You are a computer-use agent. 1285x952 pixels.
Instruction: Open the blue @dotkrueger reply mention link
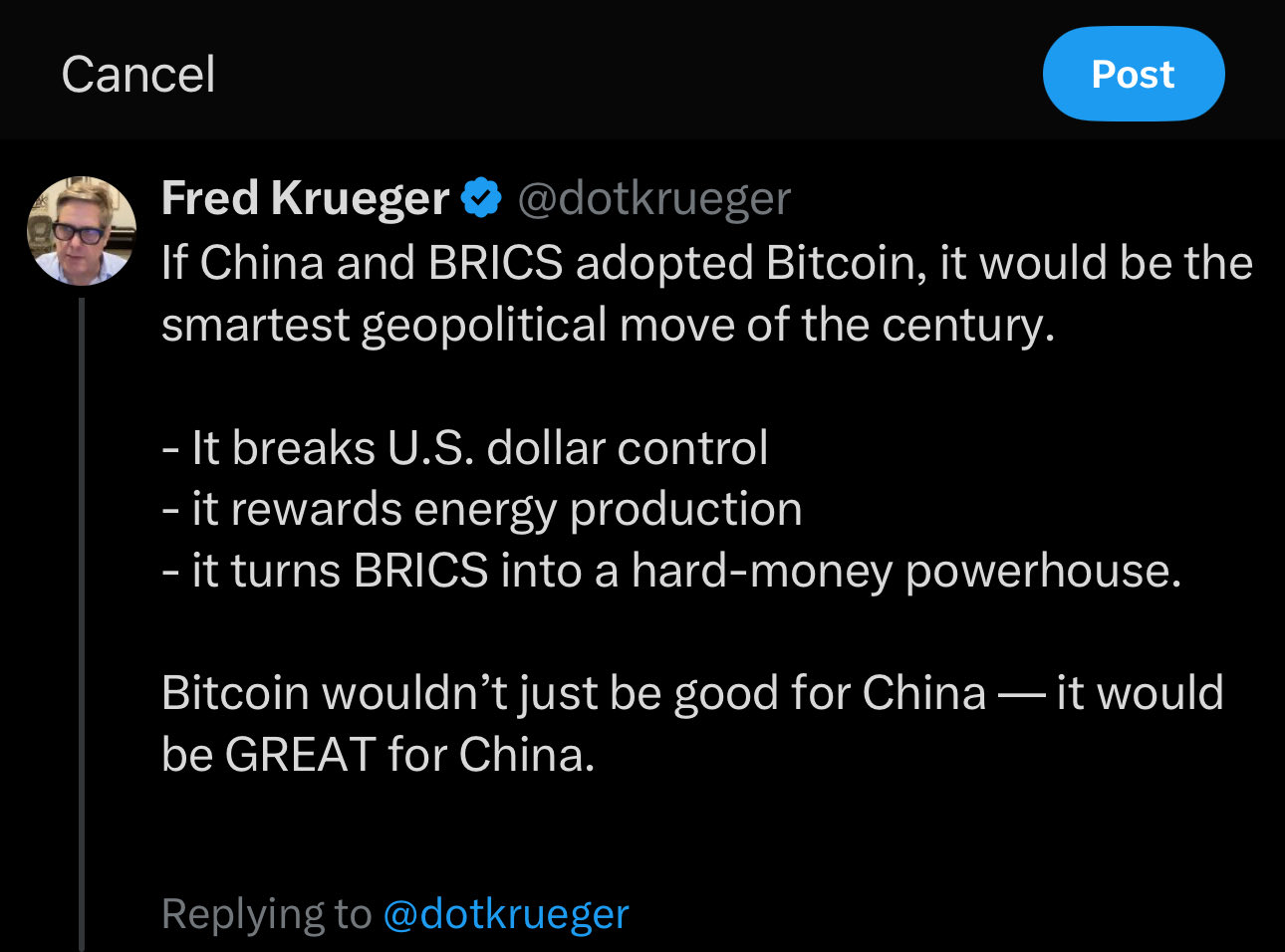505,913
